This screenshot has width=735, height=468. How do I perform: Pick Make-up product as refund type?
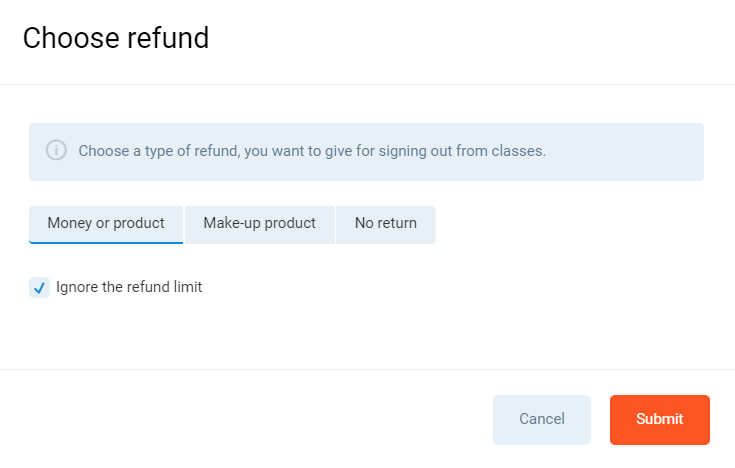259,224
